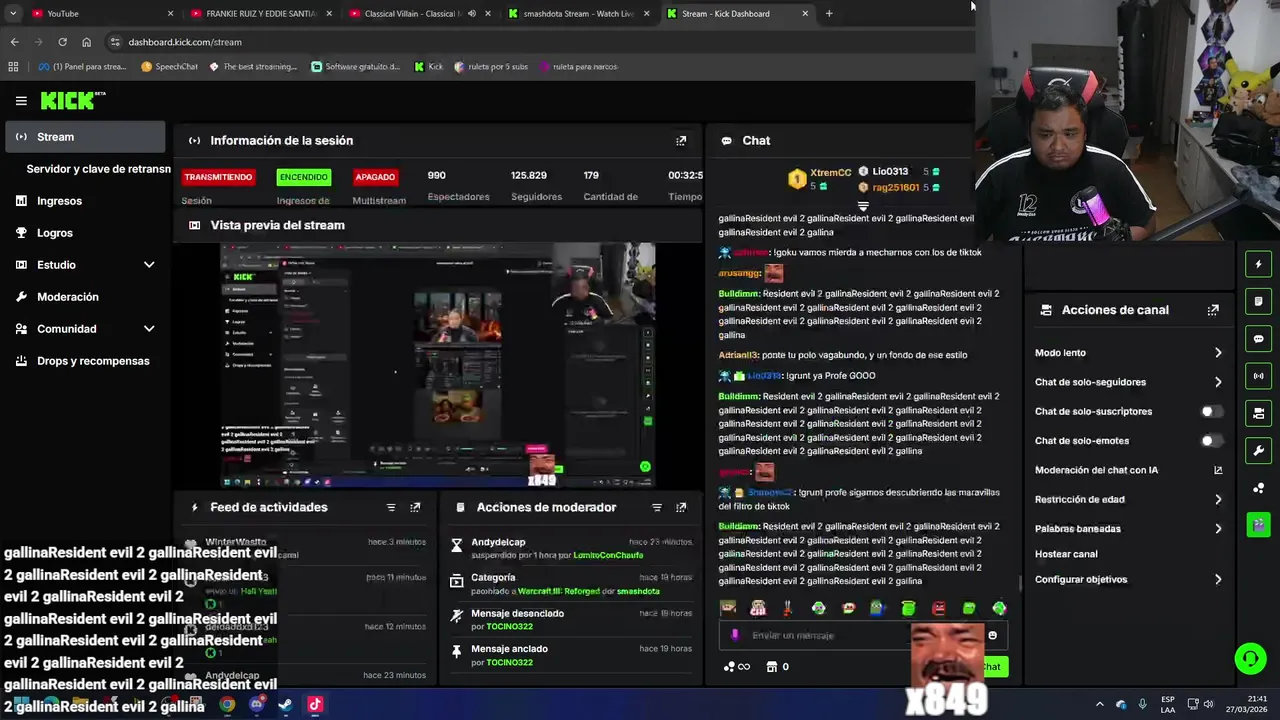Expand the Estudio sidebar section
1280x720 pixels.
click(149, 265)
